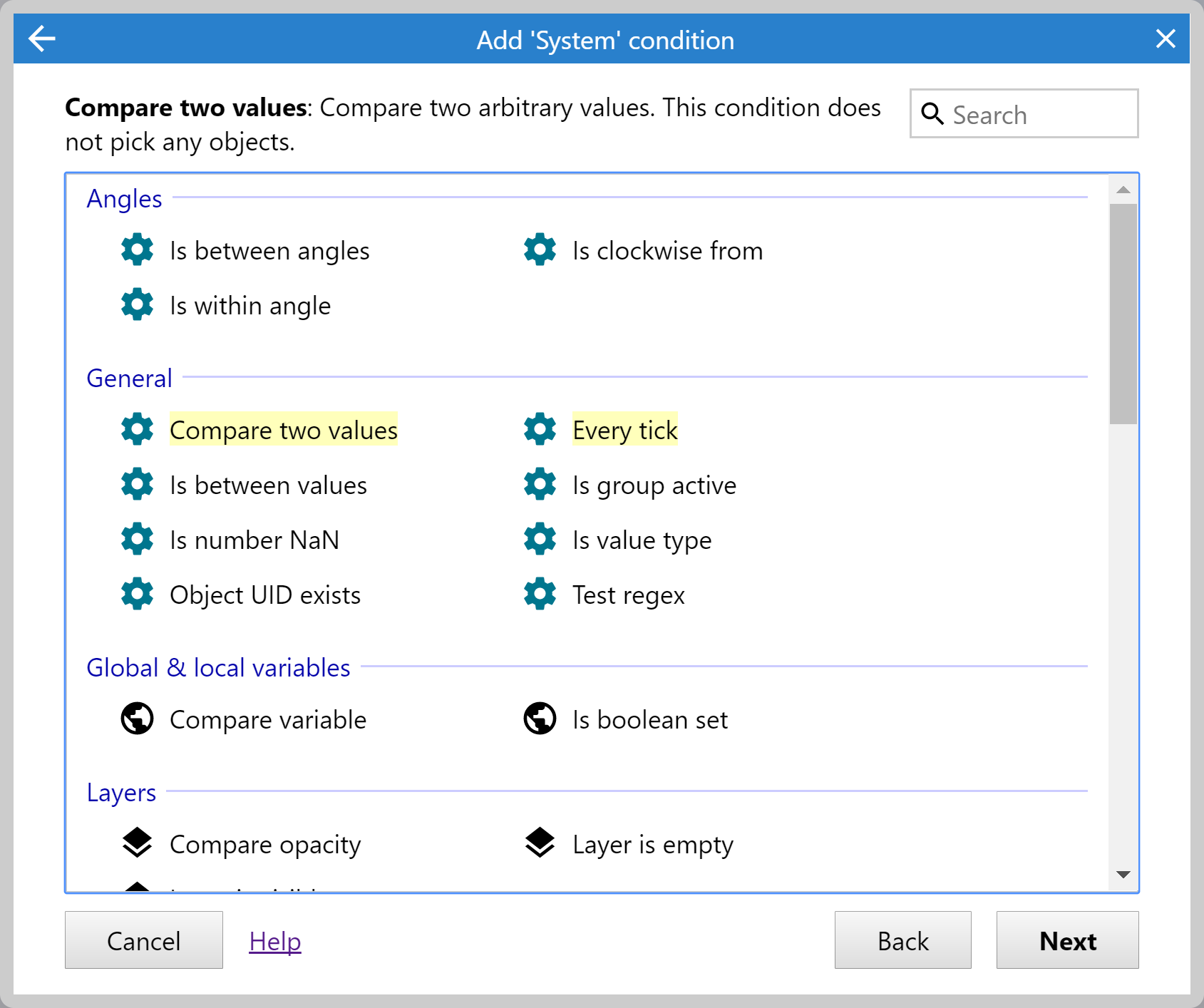The height and width of the screenshot is (1008, 1204).
Task: Select the Is number NaN condition
Action: pos(254,540)
